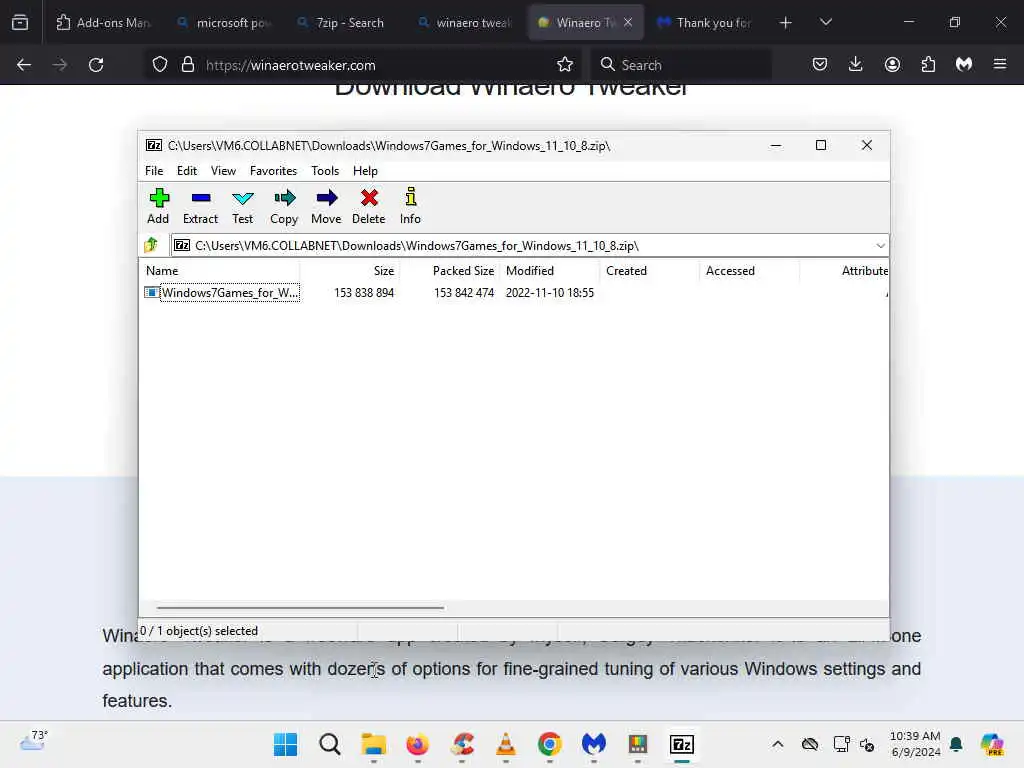Viewport: 1024px width, 768px height.
Task: Switch to the Thank you for tab
Action: (x=705, y=23)
